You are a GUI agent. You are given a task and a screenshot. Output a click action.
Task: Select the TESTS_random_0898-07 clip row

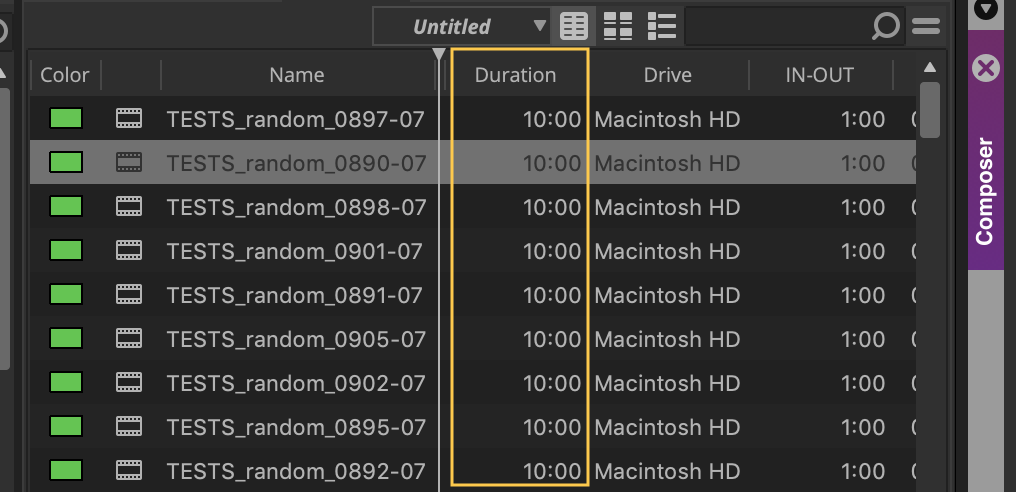click(x=473, y=207)
